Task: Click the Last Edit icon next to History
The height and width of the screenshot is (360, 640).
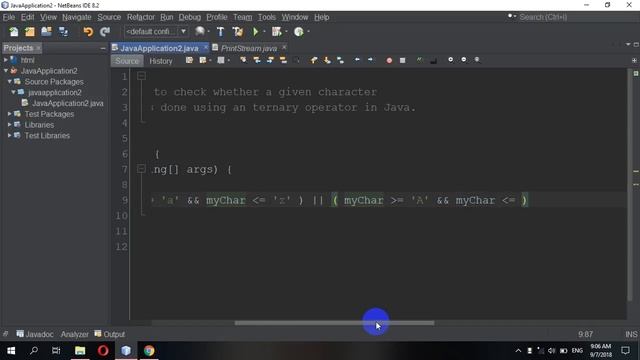Action: pos(189,60)
